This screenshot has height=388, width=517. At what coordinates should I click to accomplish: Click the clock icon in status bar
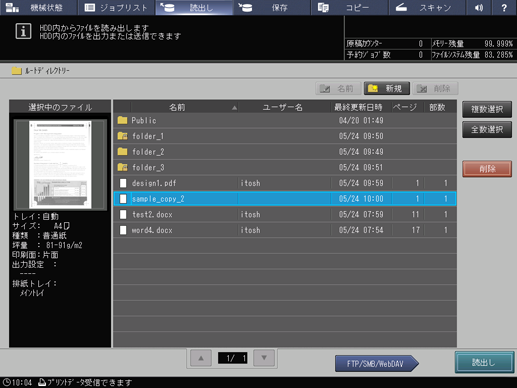6,382
